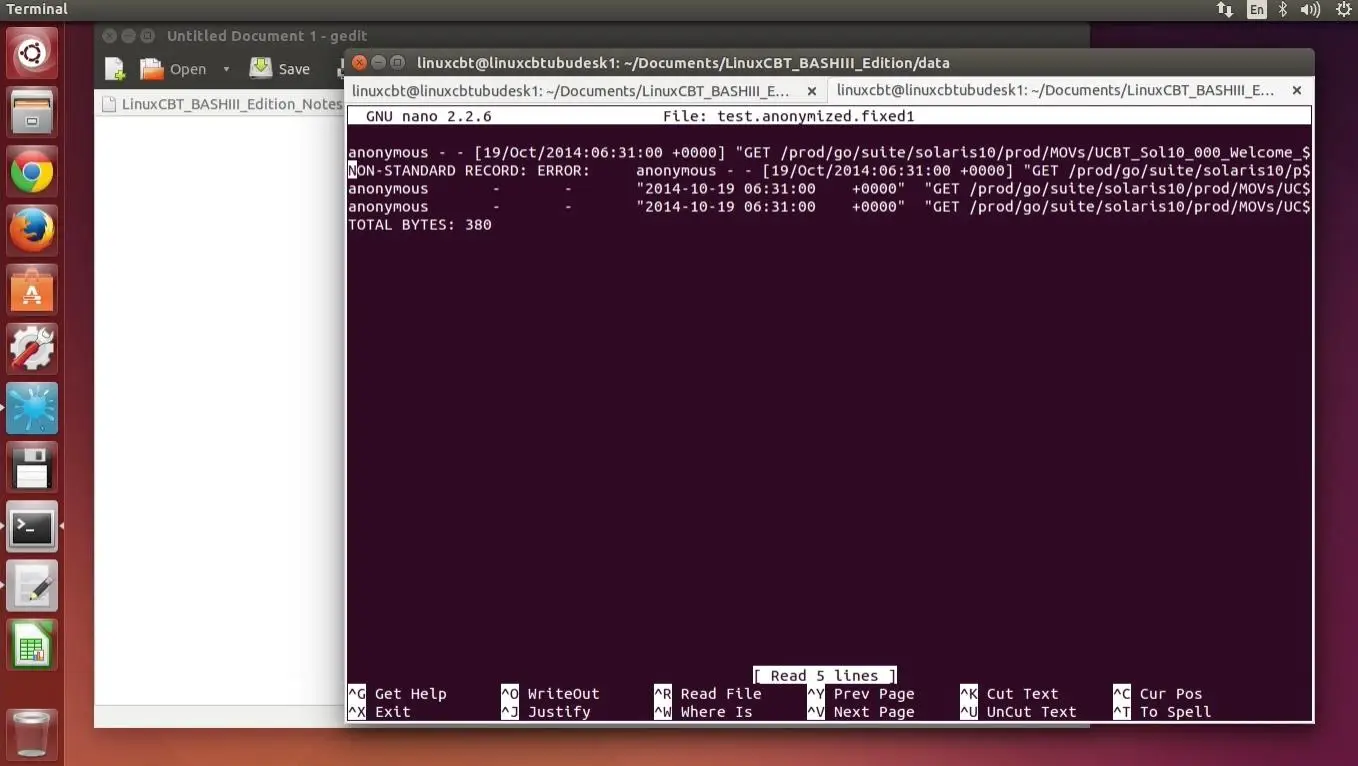Click the '^K Cut Text' nano shortcut

click(1010, 694)
